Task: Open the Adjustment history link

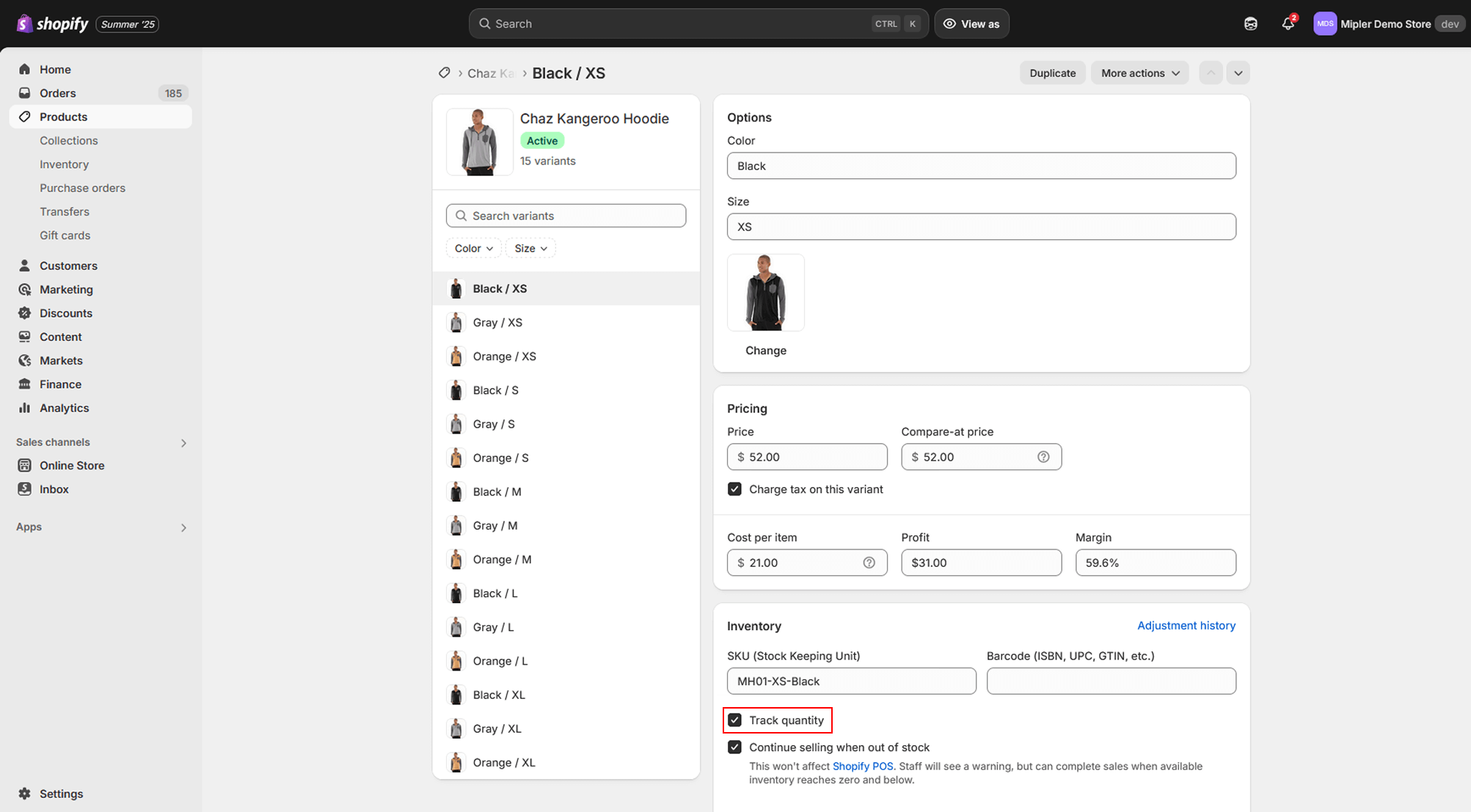Action: coord(1186,626)
